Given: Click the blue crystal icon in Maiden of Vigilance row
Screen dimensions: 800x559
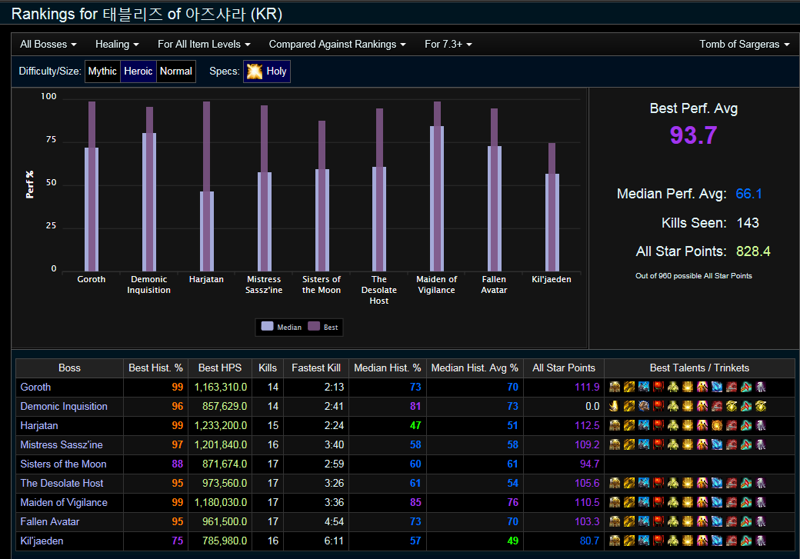Looking at the screenshot, I should (717, 502).
